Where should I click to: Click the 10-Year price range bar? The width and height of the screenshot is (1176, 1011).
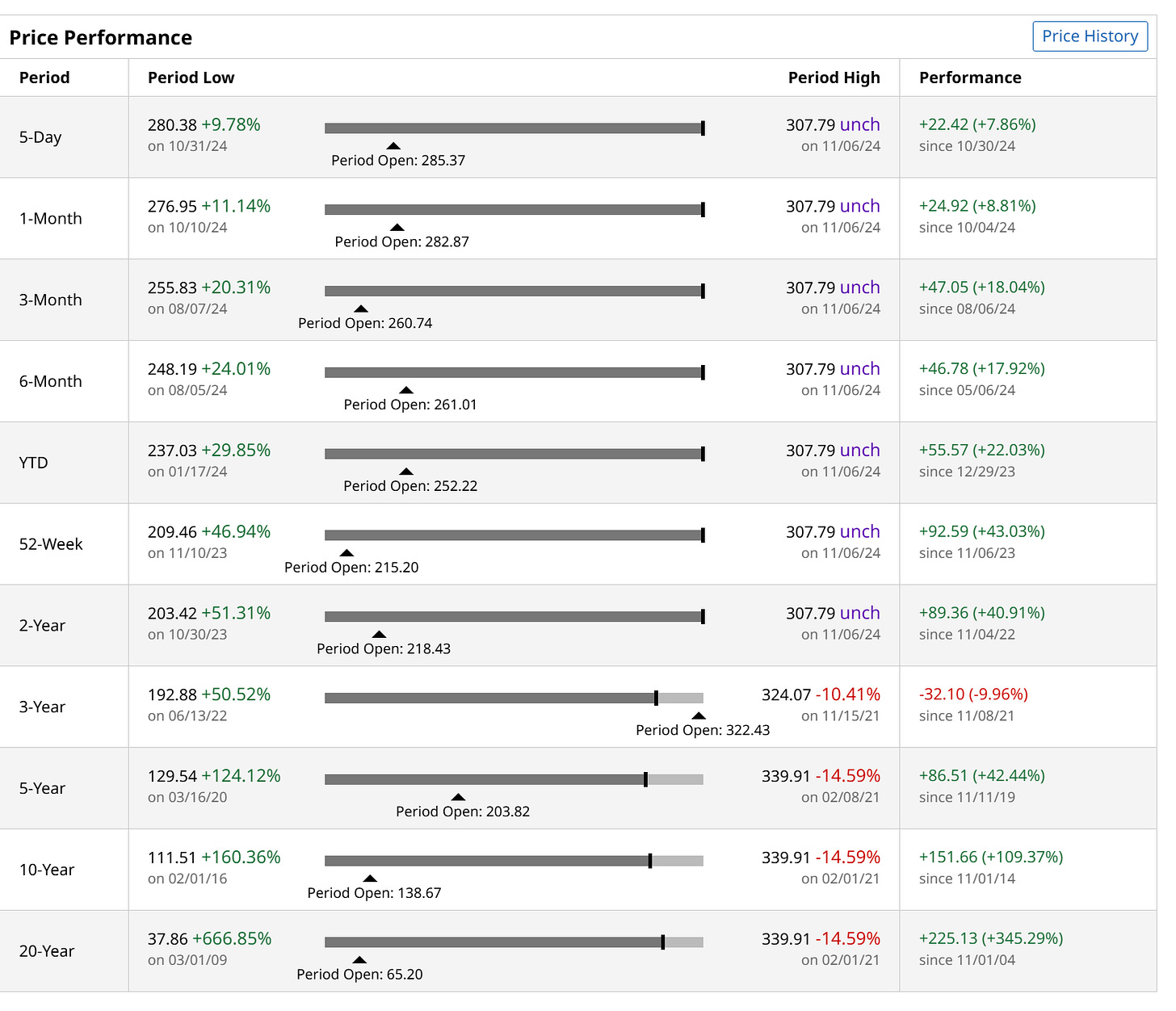tap(514, 861)
